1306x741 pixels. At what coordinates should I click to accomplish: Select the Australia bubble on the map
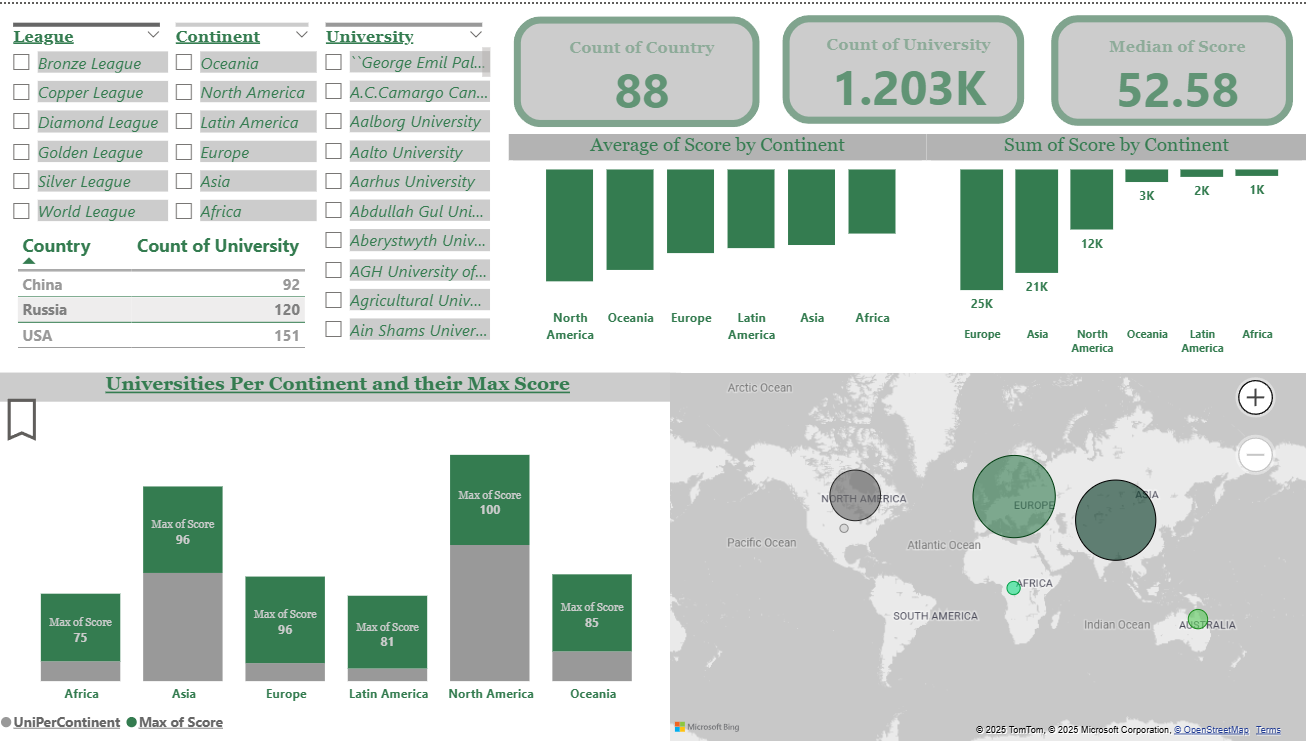(1198, 620)
